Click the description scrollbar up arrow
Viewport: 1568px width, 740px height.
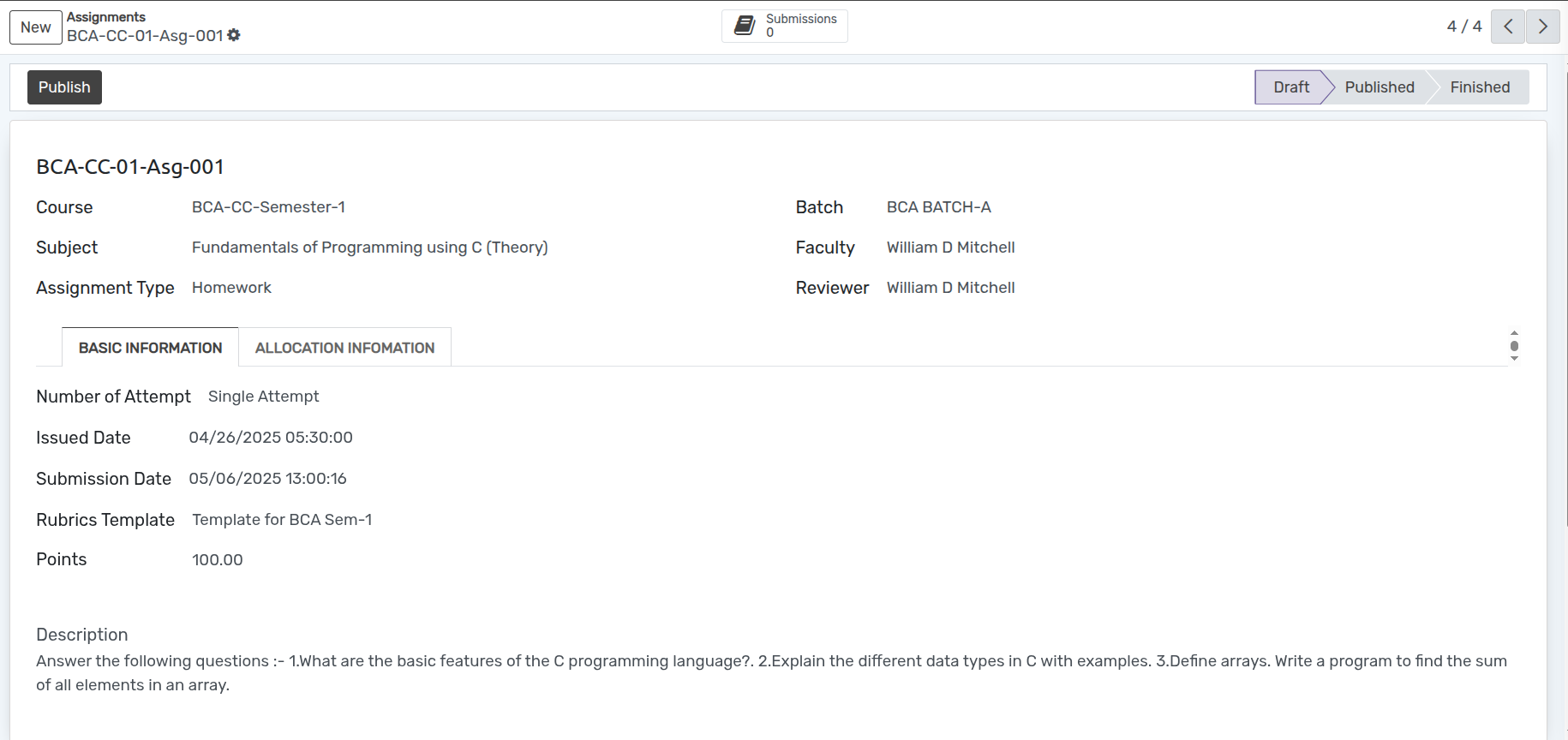click(x=1514, y=332)
